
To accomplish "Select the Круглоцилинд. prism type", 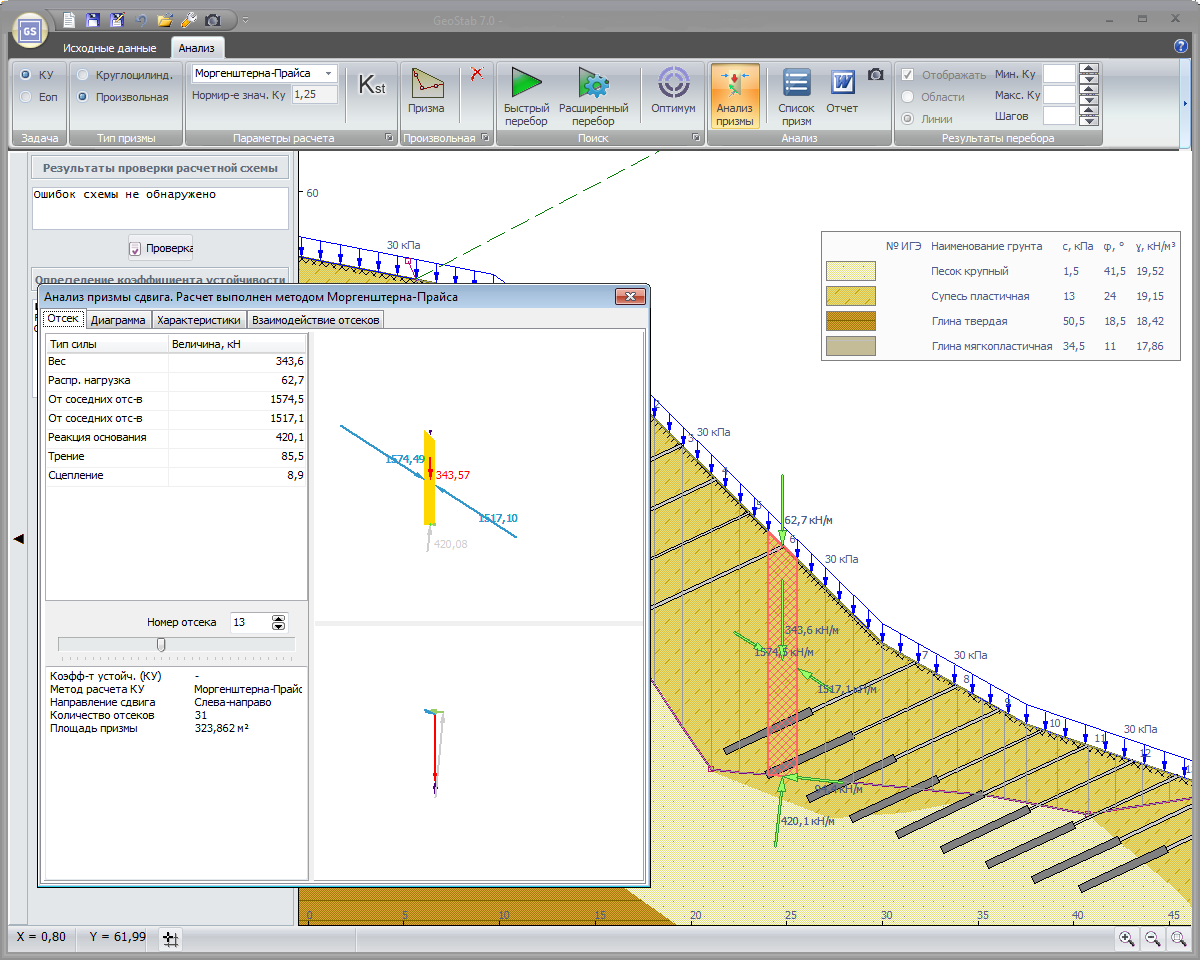I will pyautogui.click(x=83, y=74).
